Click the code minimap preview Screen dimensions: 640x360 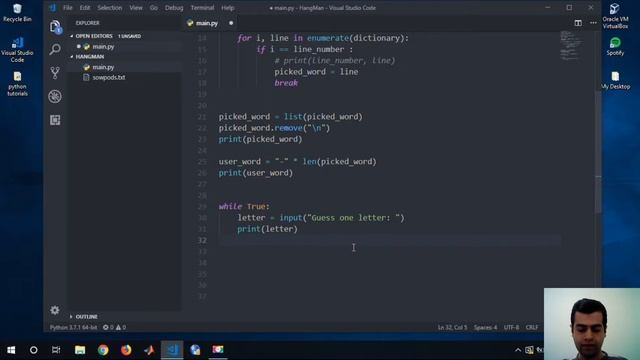click(x=571, y=46)
